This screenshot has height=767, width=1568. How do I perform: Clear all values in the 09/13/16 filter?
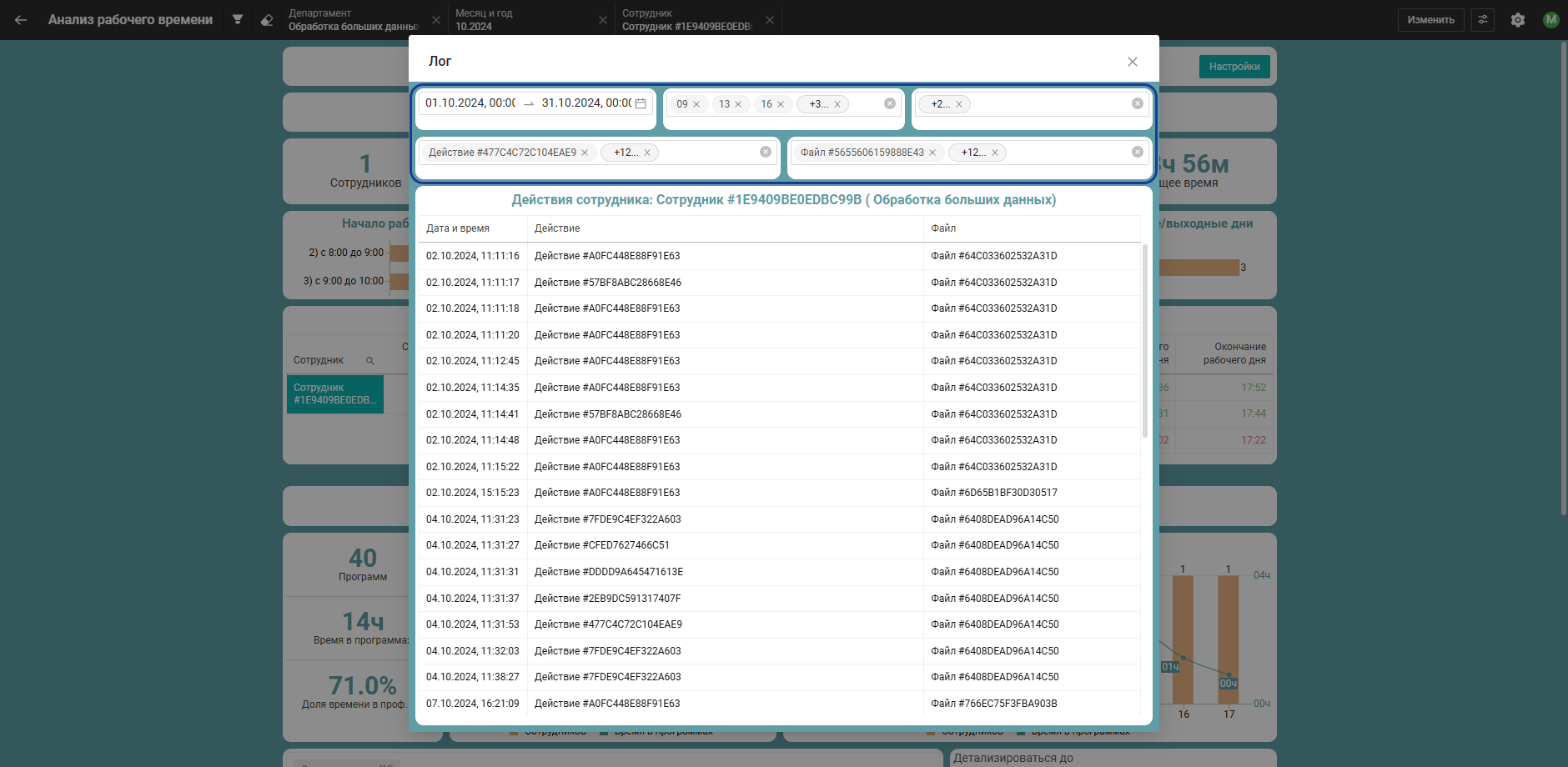[890, 103]
